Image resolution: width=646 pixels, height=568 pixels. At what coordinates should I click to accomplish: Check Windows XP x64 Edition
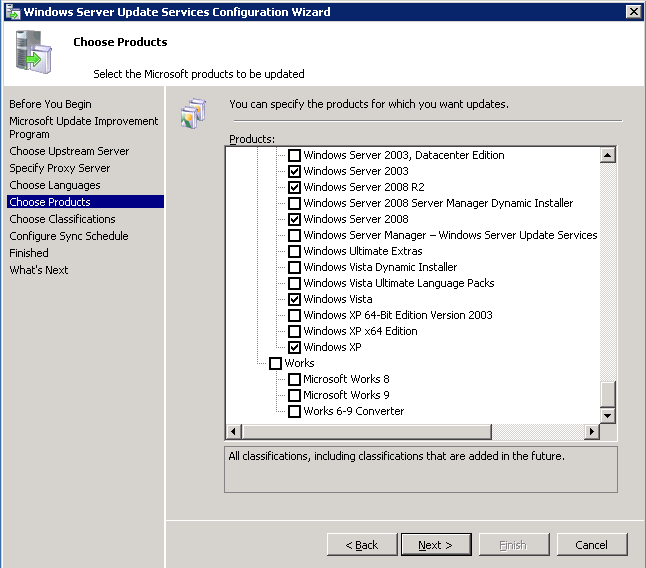[294, 331]
